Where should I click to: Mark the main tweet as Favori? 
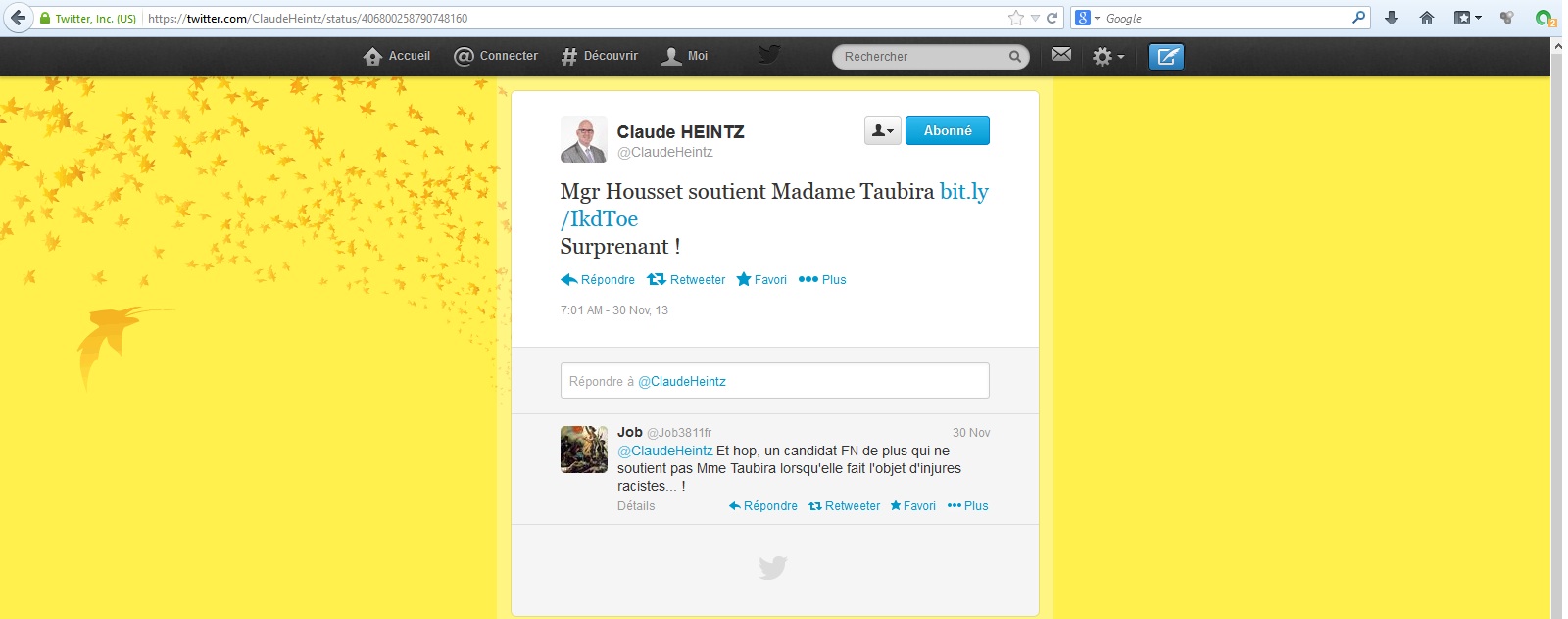tap(761, 280)
